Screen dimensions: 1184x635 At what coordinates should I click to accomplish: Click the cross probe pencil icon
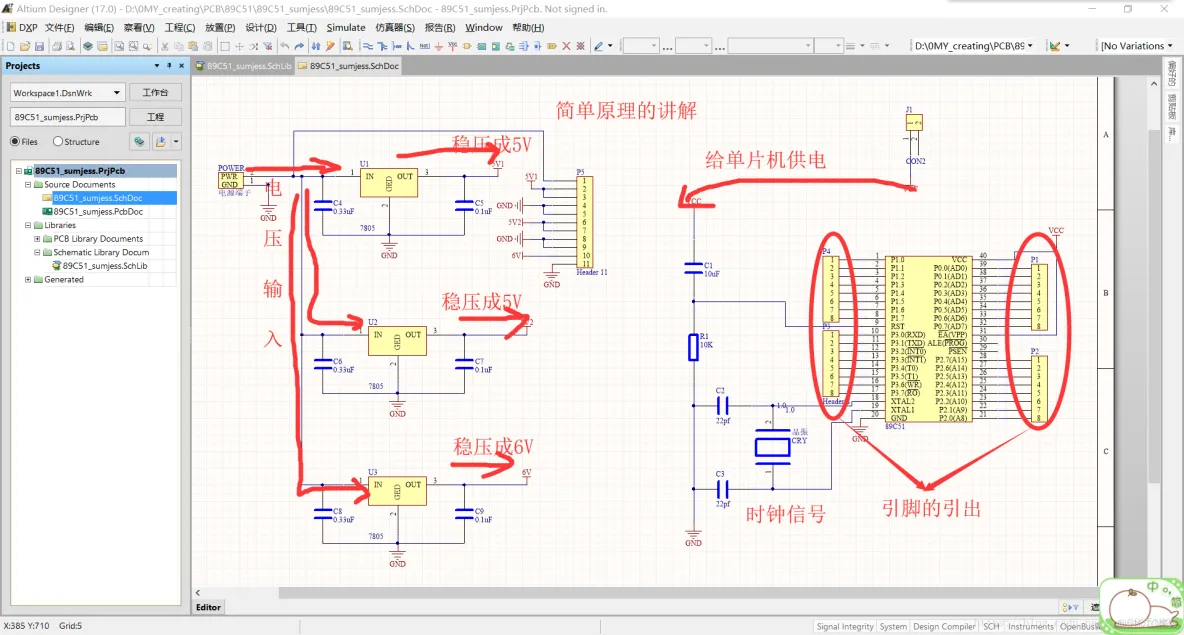[330, 46]
